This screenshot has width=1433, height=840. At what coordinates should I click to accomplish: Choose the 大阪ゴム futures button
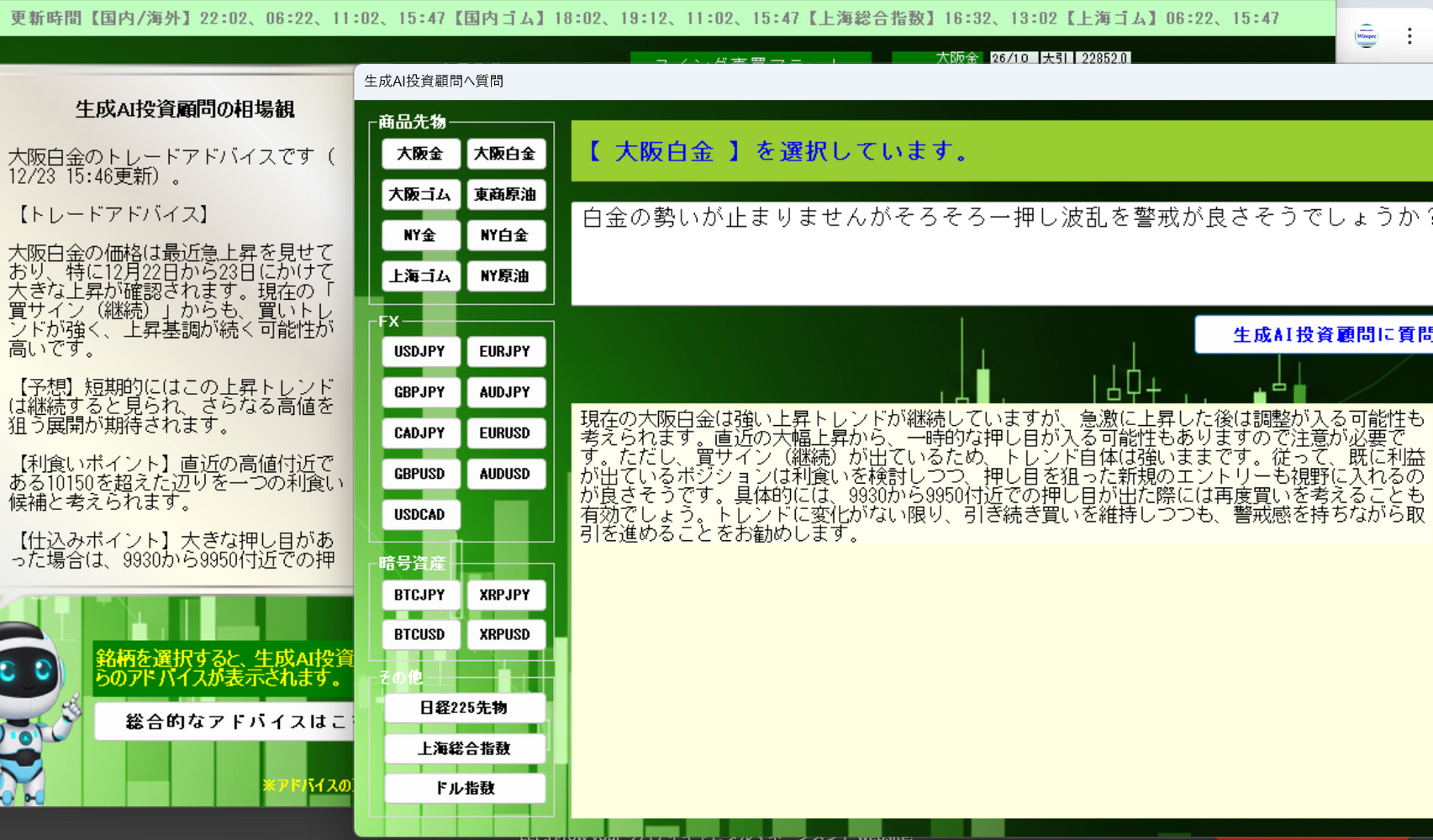(x=420, y=194)
